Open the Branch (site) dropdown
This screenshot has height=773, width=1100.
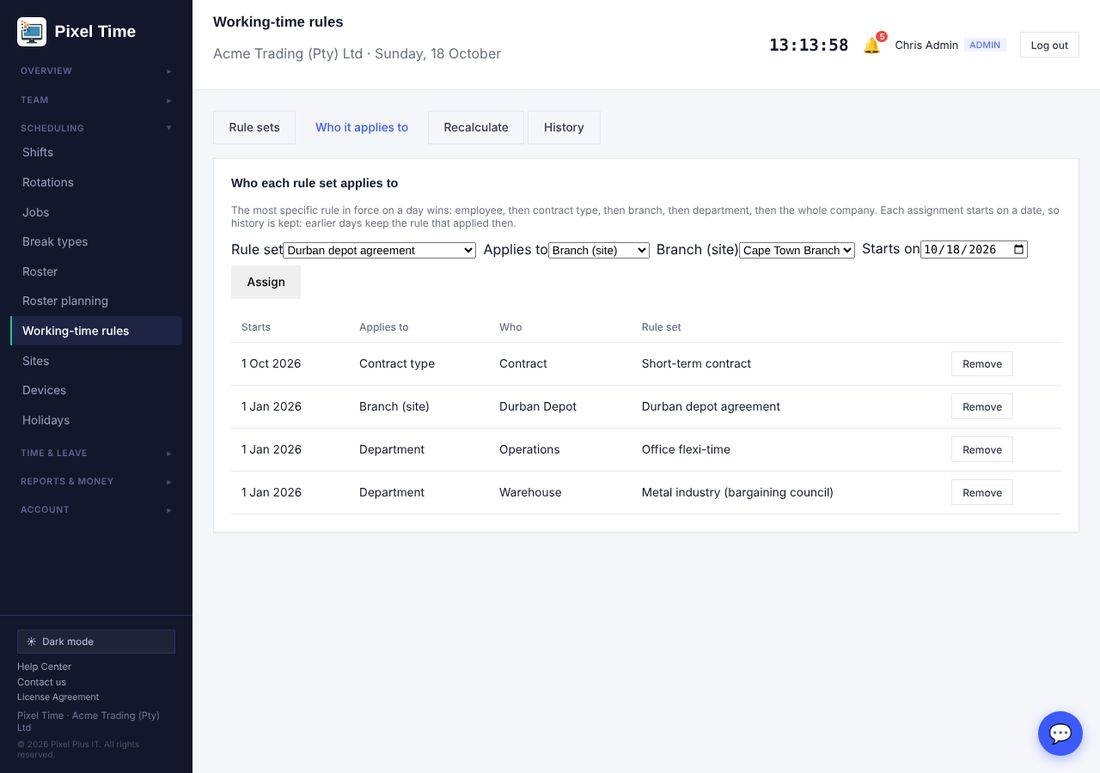[797, 250]
